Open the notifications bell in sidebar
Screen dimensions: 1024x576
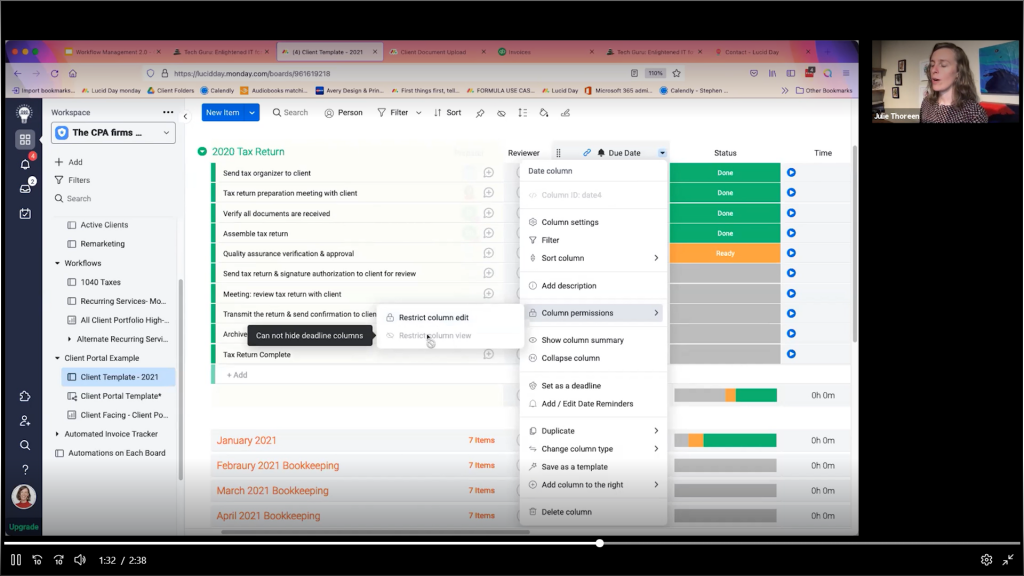coord(25,164)
